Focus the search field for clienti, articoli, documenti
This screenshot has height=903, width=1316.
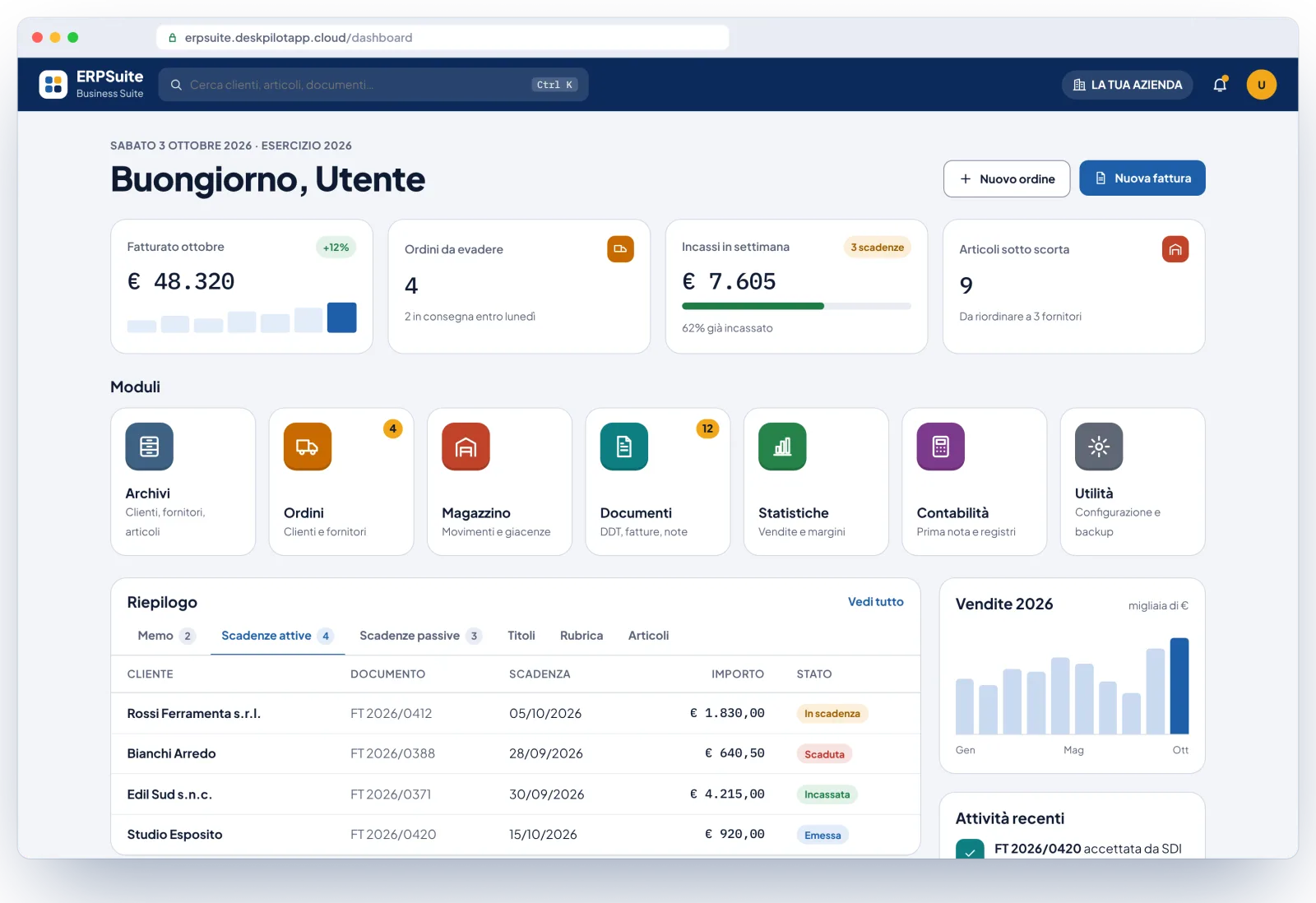point(373,85)
